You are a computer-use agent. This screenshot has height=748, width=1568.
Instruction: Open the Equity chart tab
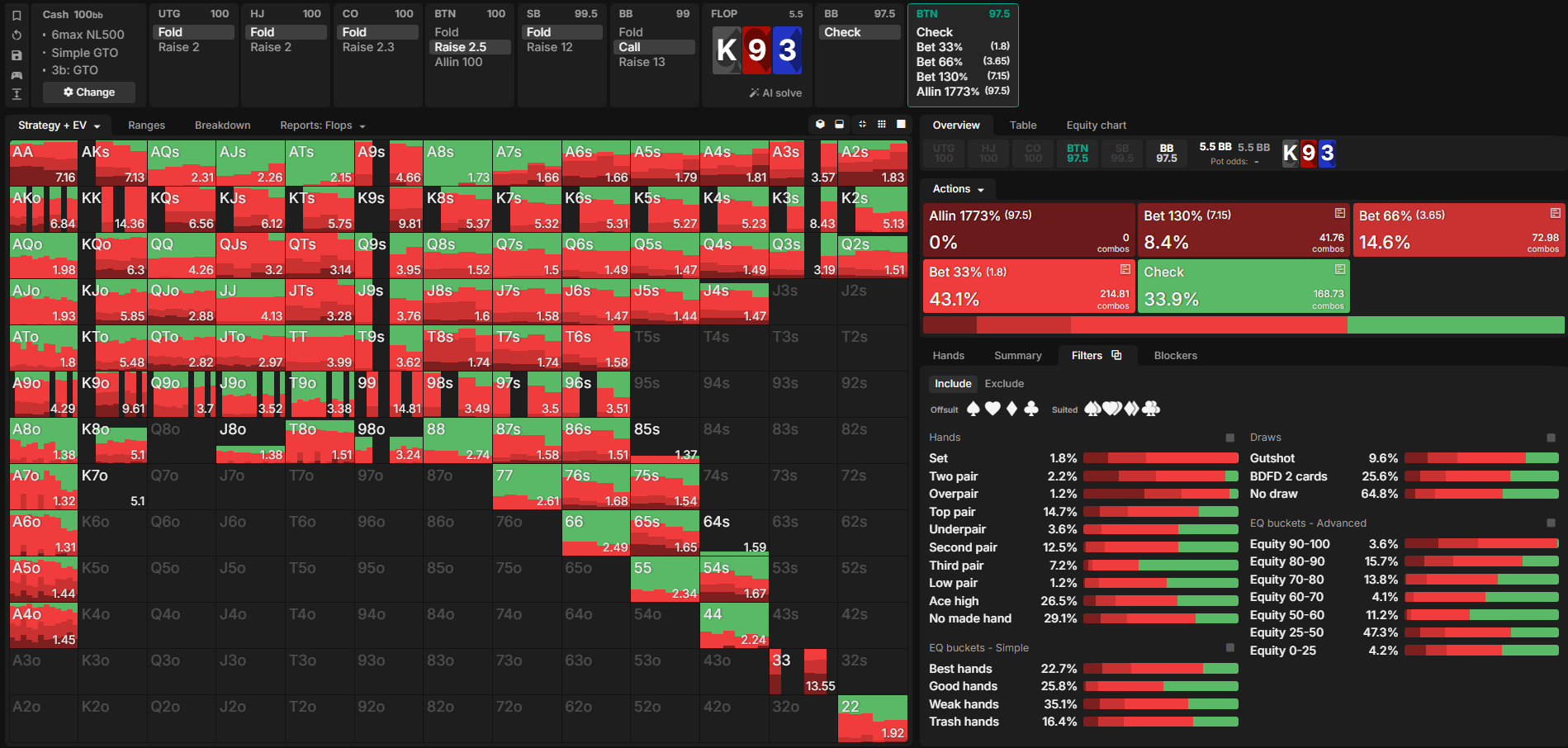1096,125
